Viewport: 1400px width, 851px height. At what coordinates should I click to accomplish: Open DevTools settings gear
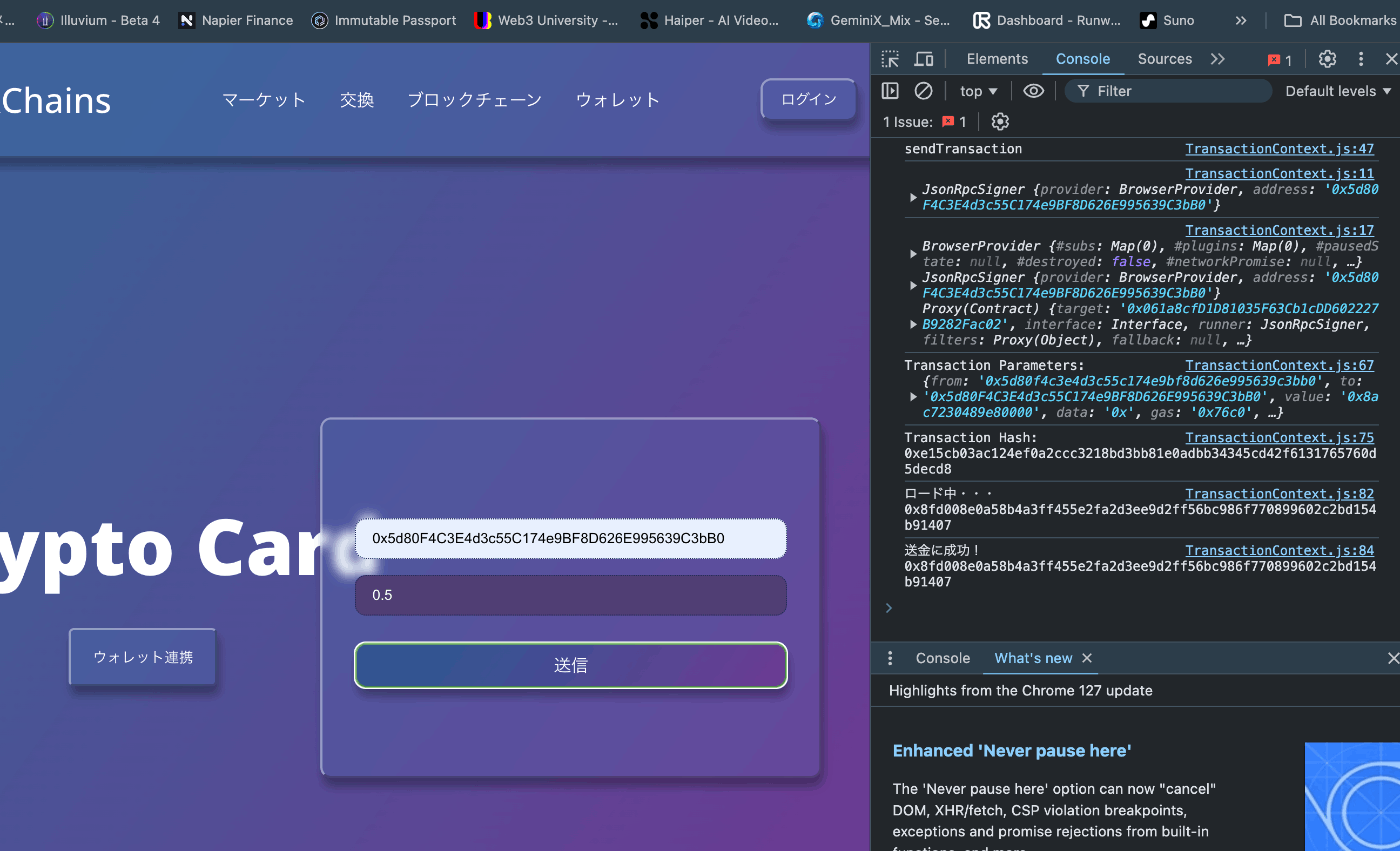[1327, 59]
